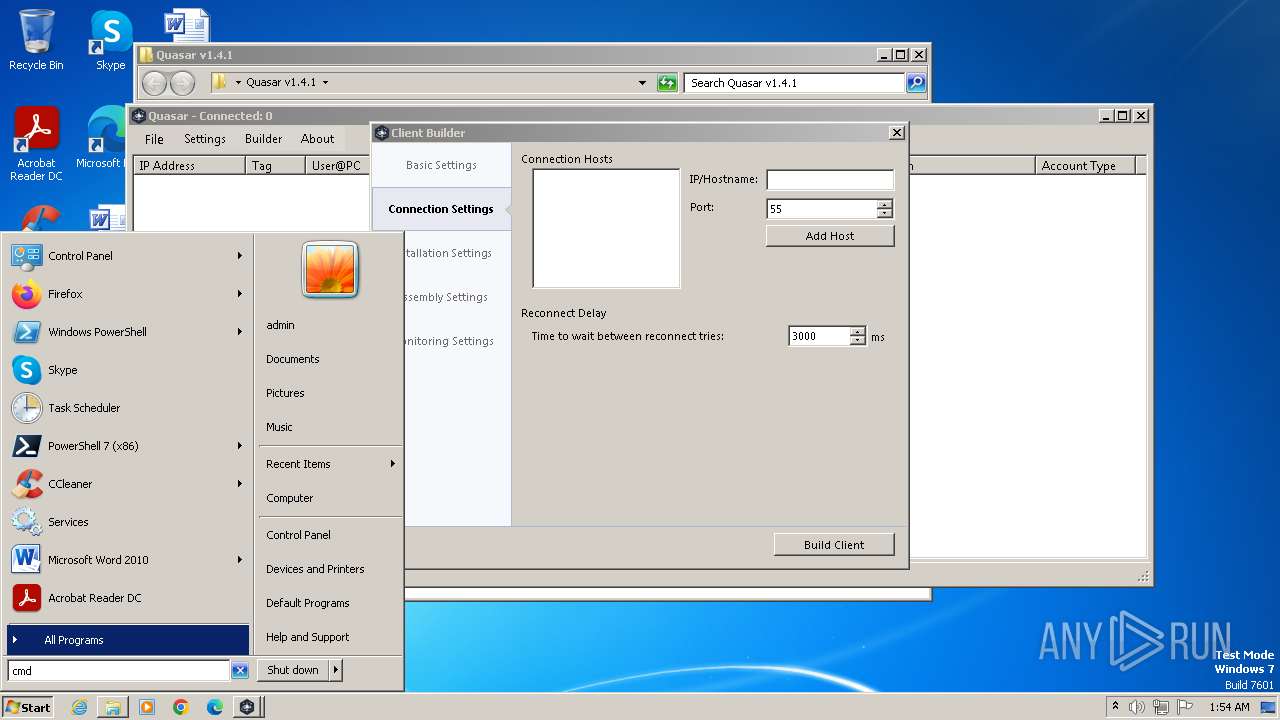Click the volume tray icon

[x=1137, y=707]
